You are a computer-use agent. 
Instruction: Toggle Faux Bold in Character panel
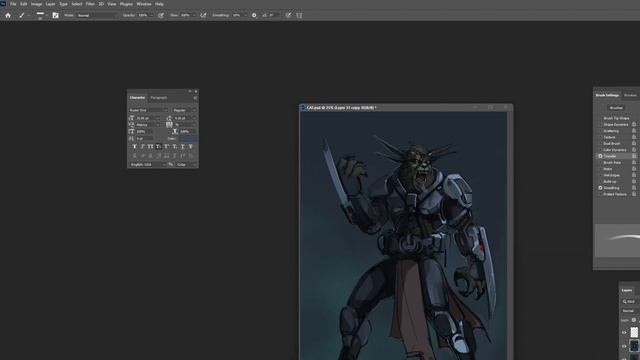135,147
